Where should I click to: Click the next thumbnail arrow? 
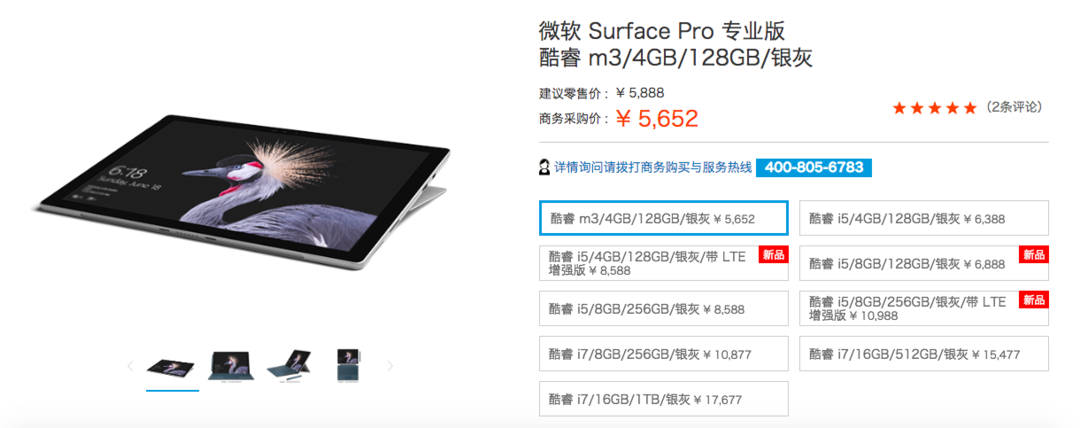pos(391,366)
